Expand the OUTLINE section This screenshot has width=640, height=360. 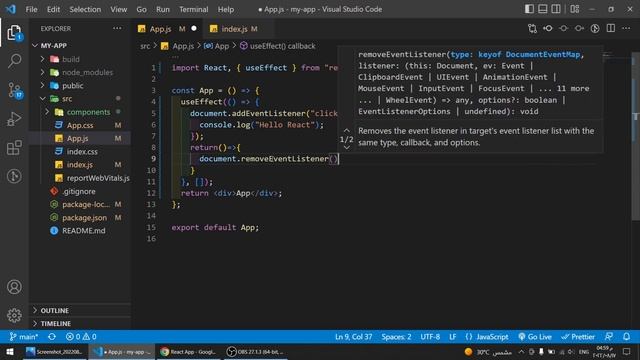tap(80, 311)
